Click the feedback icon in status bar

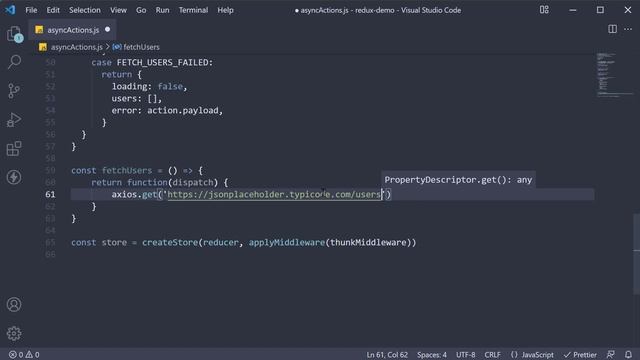(611, 354)
